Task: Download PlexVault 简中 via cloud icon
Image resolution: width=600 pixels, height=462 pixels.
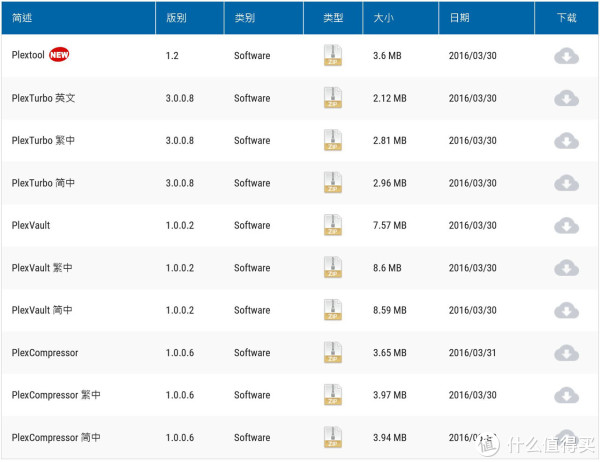Action: pyautogui.click(x=566, y=310)
